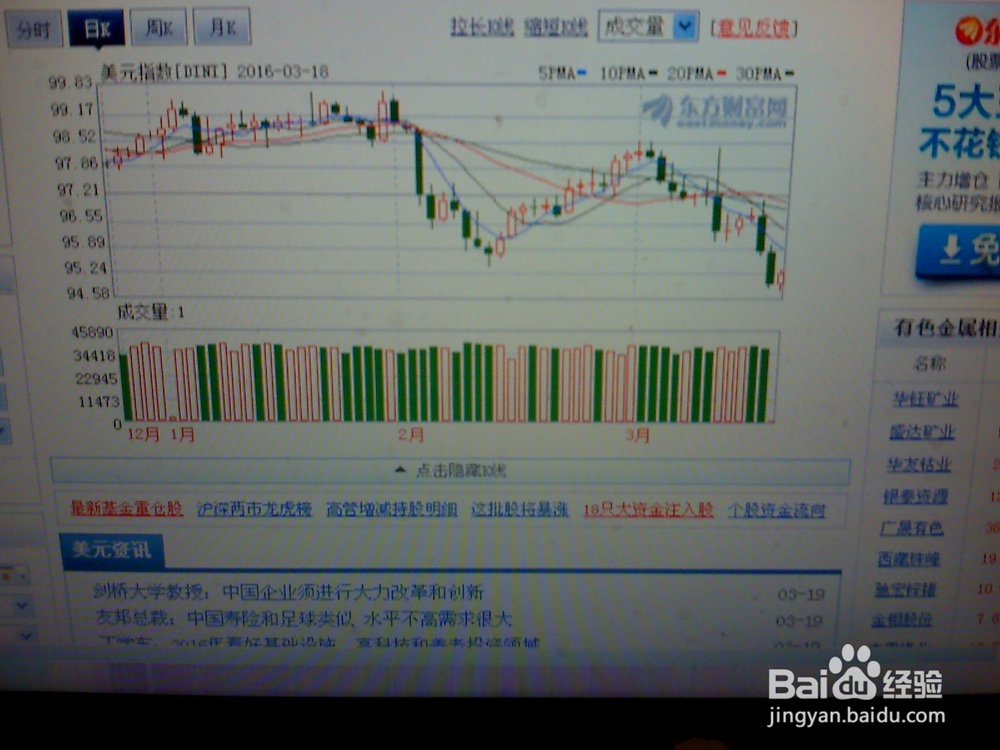Open the 周K weekly chart tab
This screenshot has width=1000, height=750.
(159, 28)
